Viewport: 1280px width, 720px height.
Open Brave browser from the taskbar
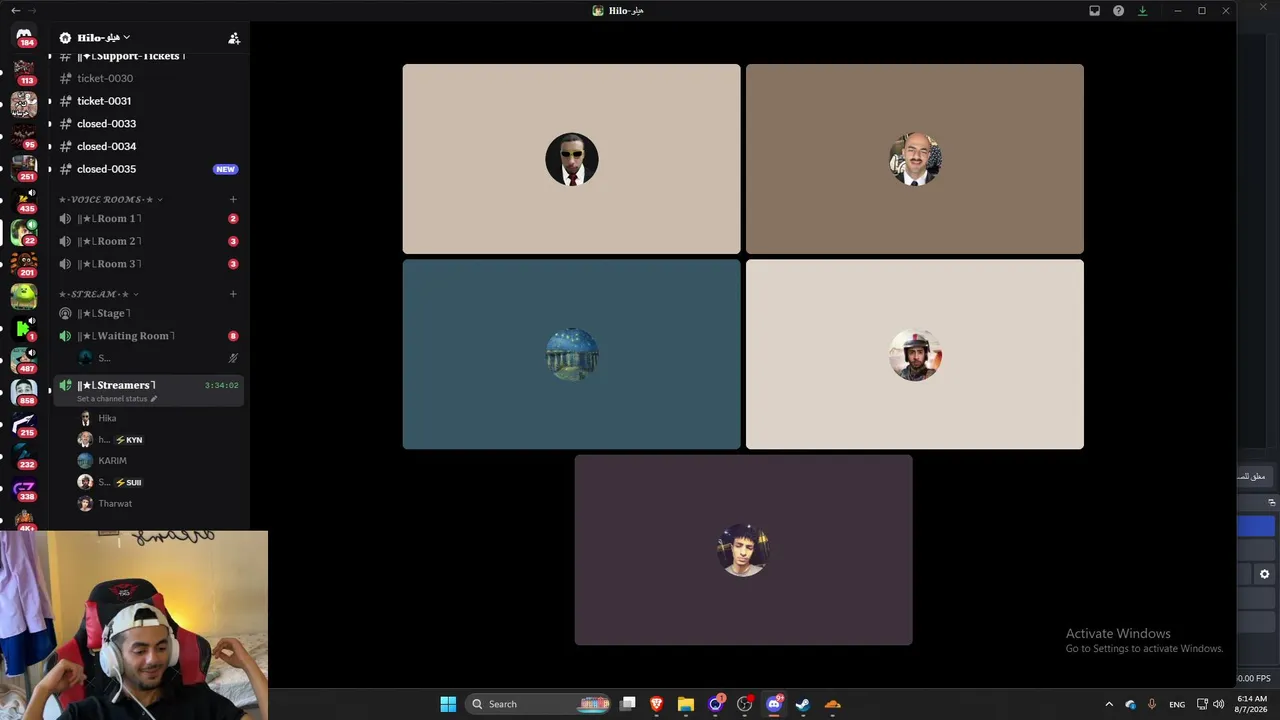pyautogui.click(x=657, y=704)
